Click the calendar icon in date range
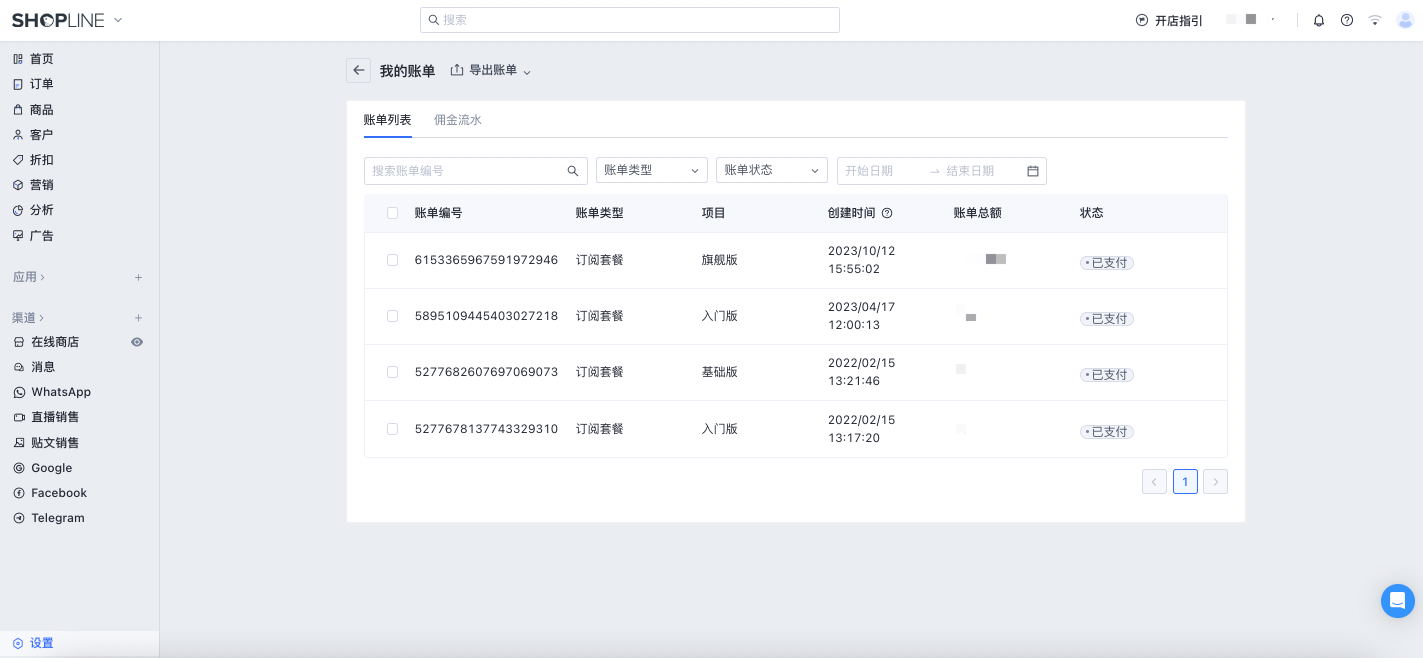The height and width of the screenshot is (658, 1423). click(x=1033, y=171)
